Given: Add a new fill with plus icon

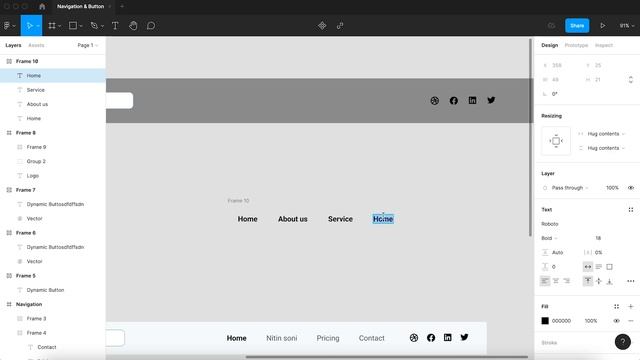Looking at the screenshot, I should click(631, 306).
